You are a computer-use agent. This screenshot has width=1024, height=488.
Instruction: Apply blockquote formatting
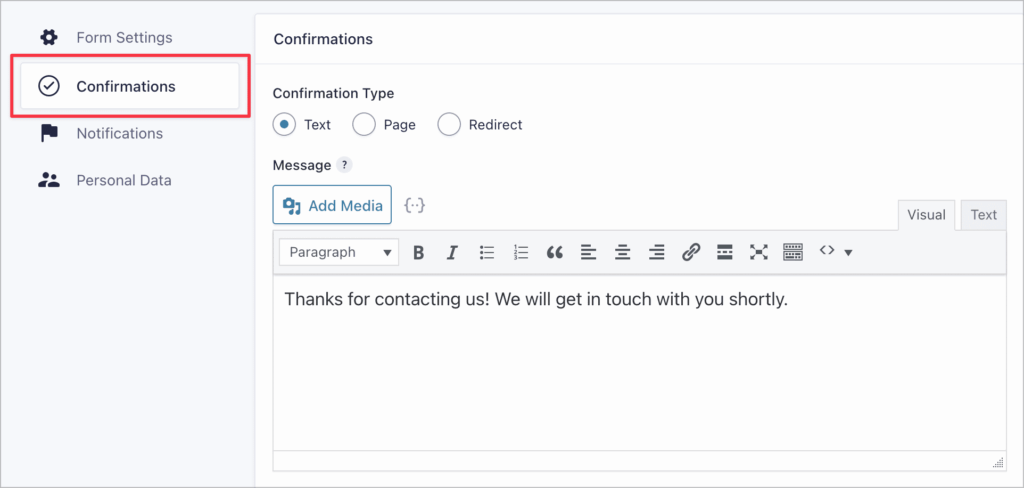[555, 253]
